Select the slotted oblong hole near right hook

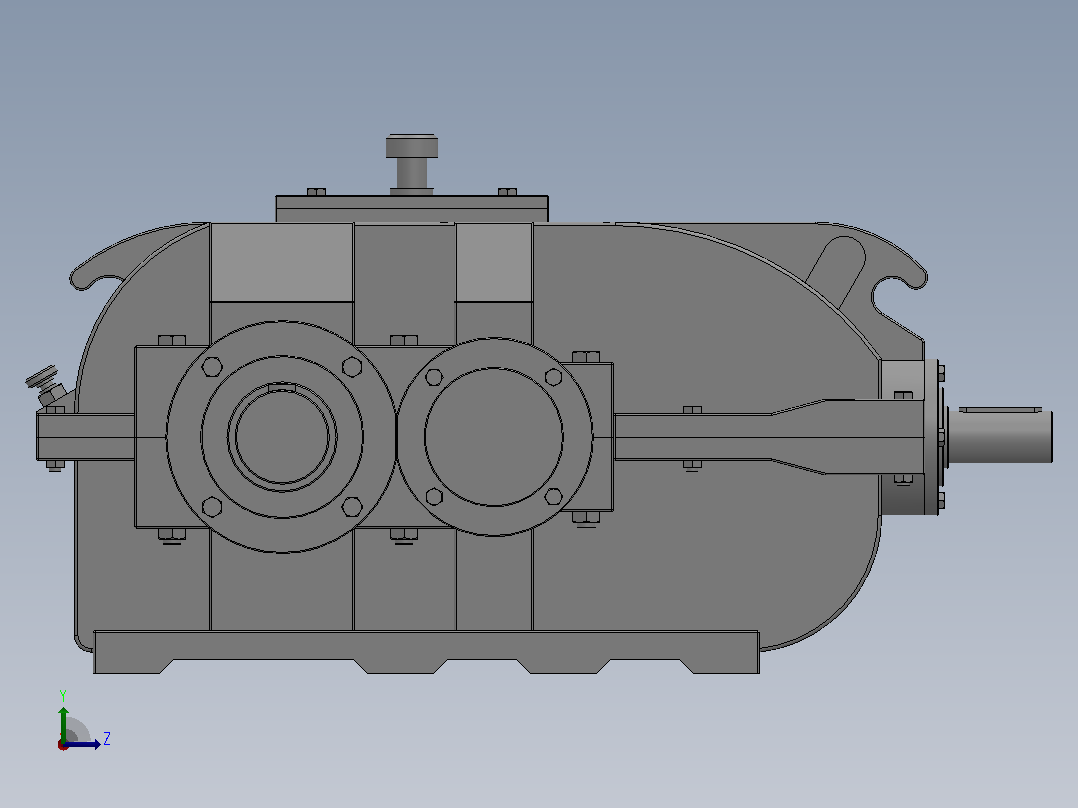click(835, 273)
